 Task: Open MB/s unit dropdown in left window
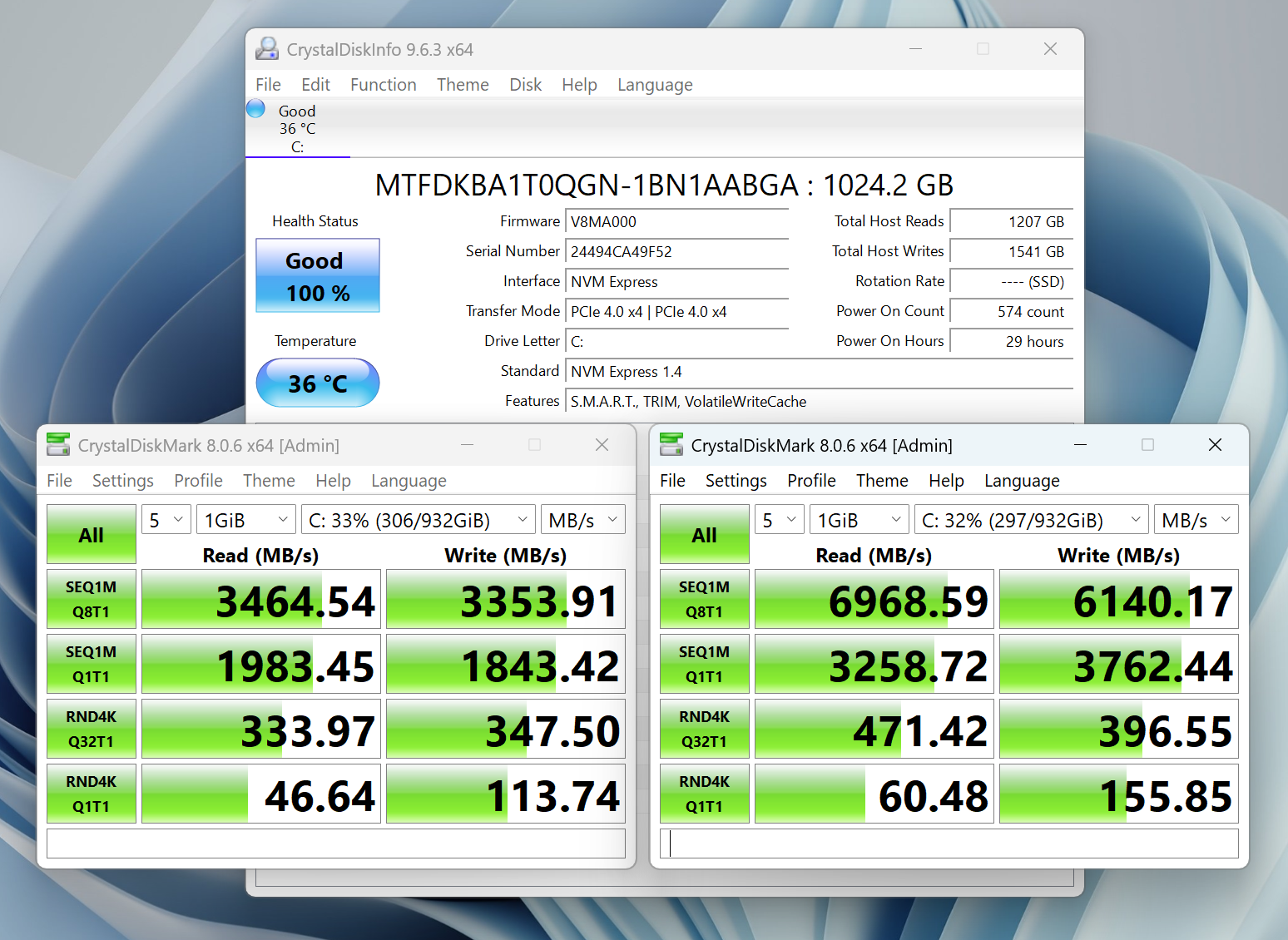pos(582,520)
